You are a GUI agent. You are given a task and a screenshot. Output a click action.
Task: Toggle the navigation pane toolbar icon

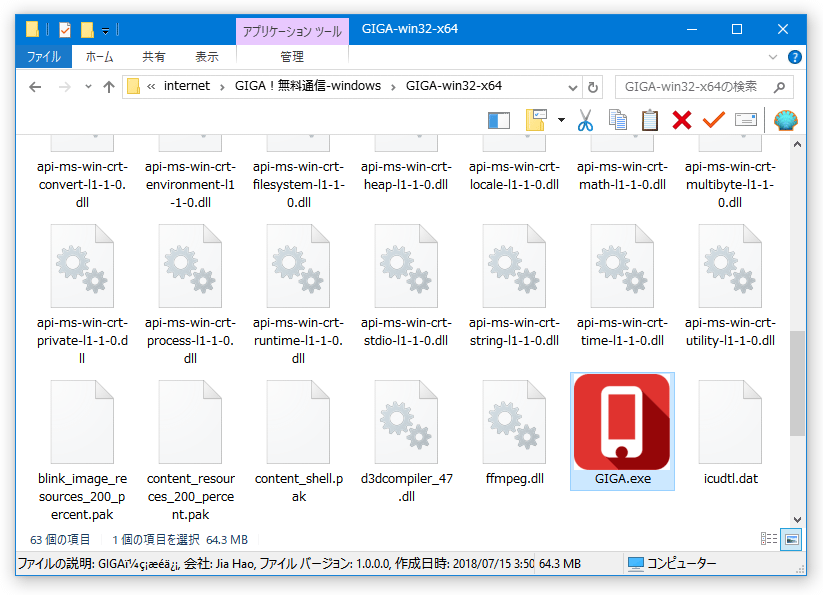[x=499, y=120]
